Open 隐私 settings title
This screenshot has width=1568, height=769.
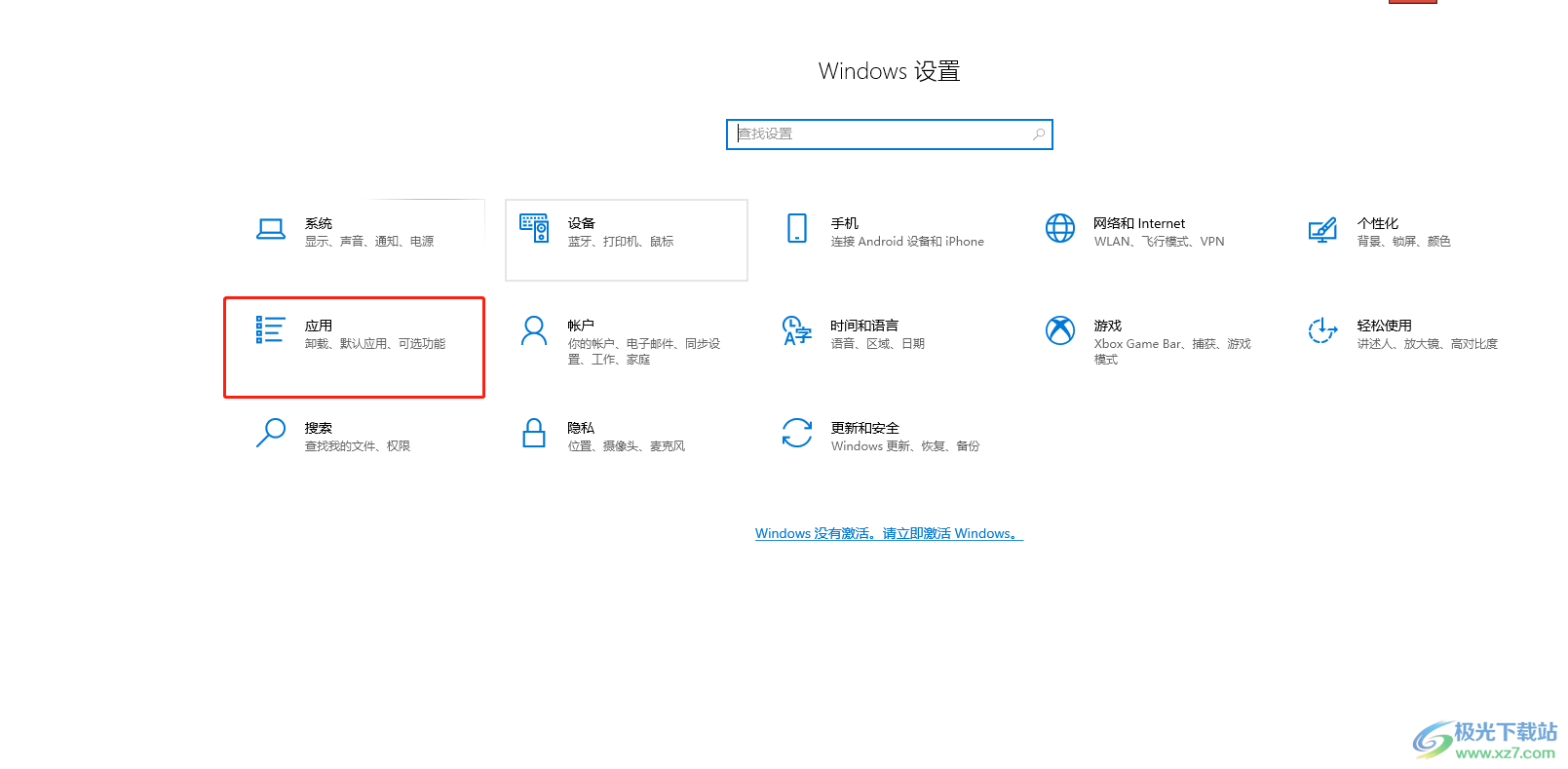coord(581,428)
